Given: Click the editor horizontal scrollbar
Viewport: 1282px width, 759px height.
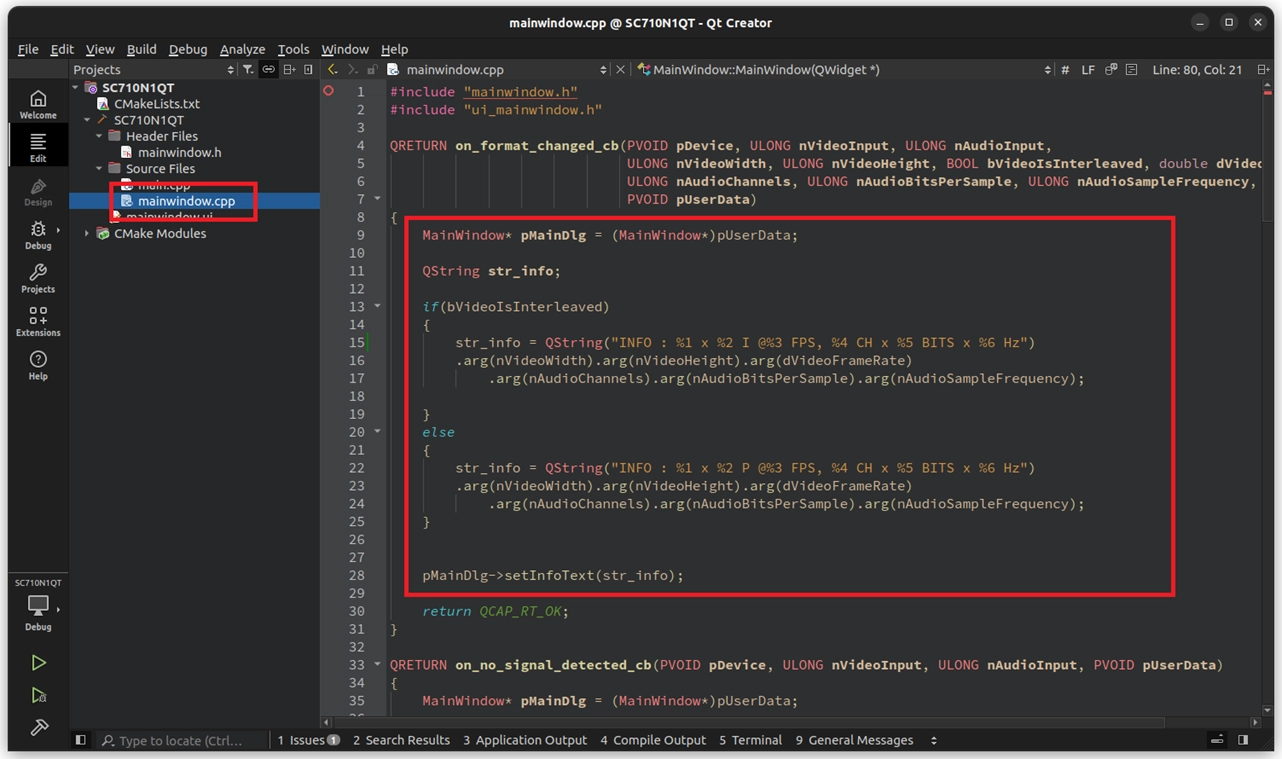Looking at the screenshot, I should (749, 722).
